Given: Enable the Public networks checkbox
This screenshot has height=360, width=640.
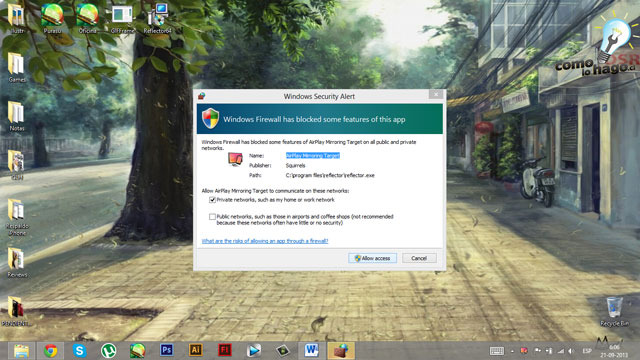Looking at the screenshot, I should (x=212, y=217).
